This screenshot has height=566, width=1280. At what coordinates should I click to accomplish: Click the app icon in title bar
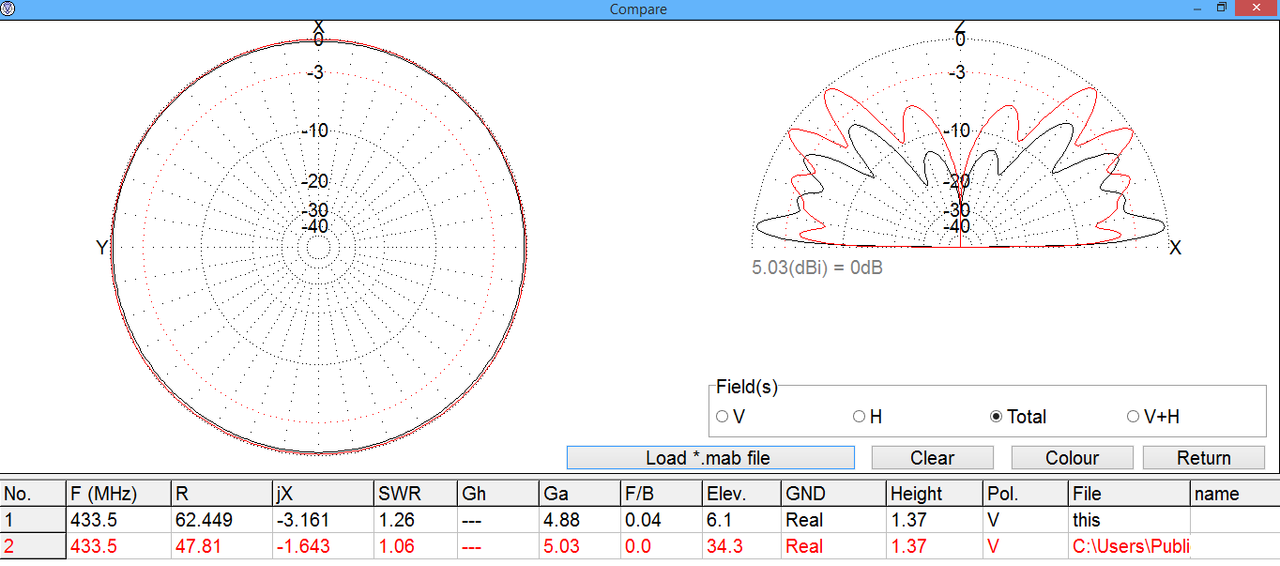(x=8, y=8)
